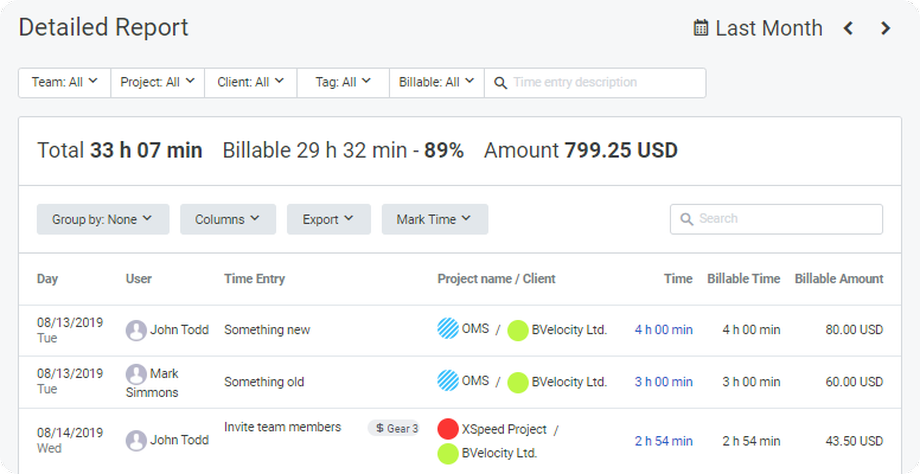Click the calendar icon beside Last Month

pos(701,28)
